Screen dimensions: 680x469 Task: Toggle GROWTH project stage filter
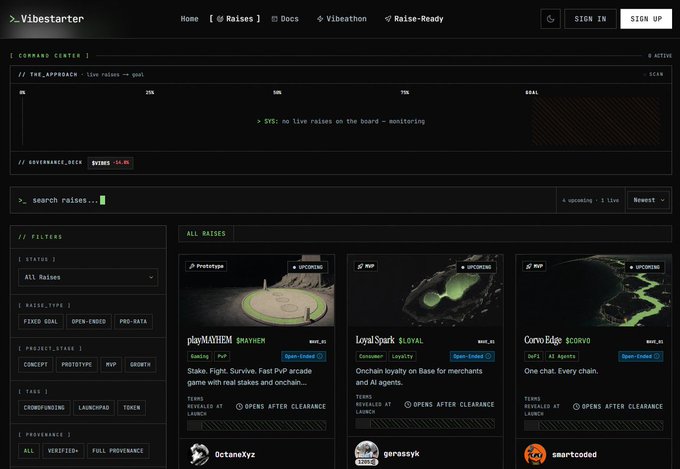click(x=140, y=364)
